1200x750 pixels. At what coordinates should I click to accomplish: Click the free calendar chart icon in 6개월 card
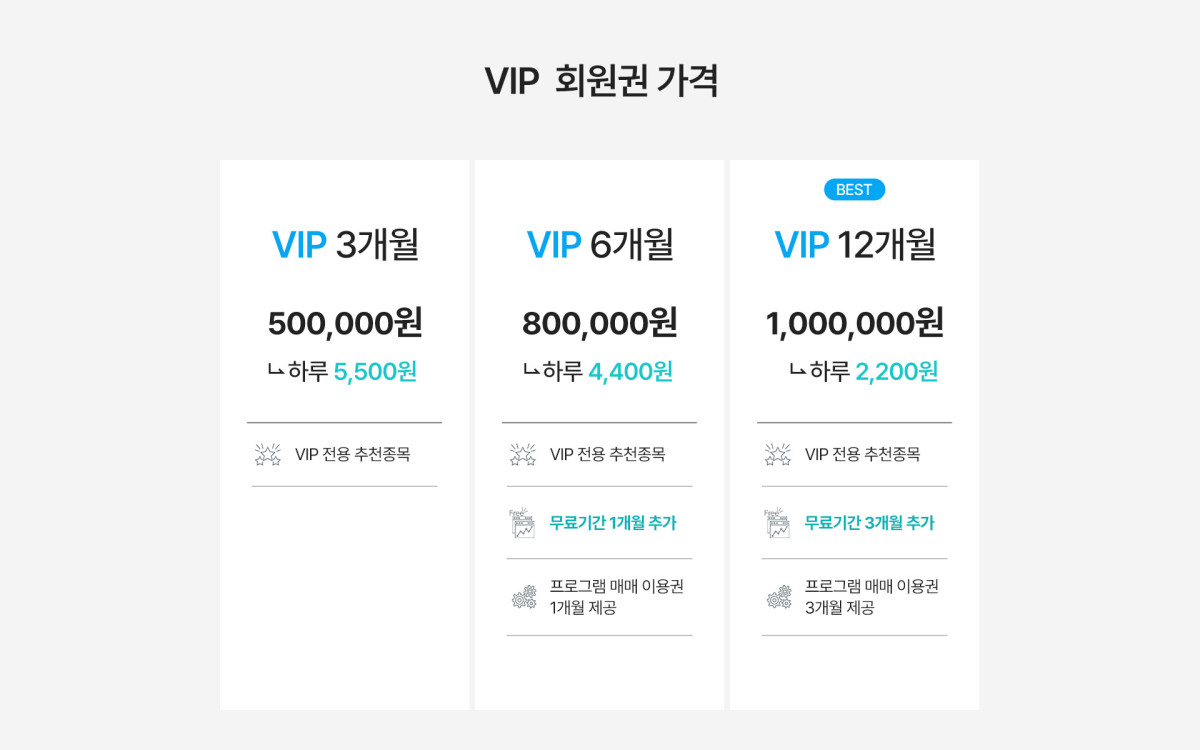tap(522, 523)
